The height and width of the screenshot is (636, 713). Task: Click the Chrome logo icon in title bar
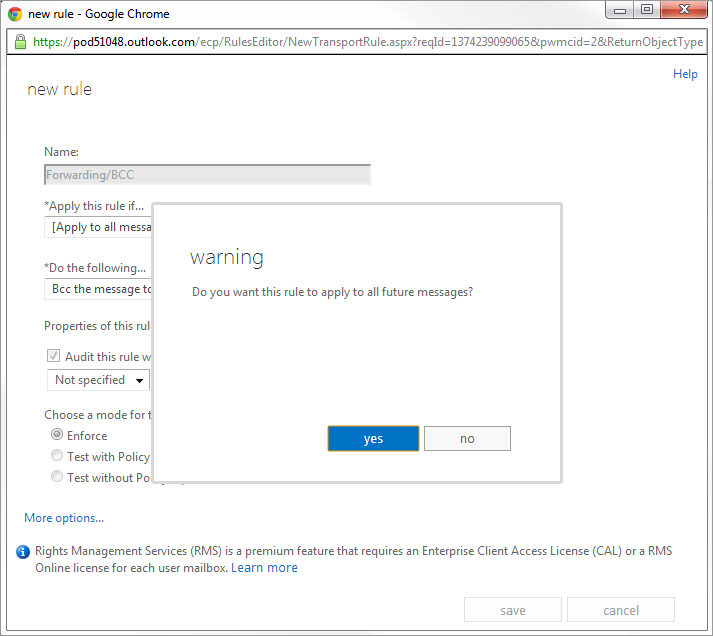(x=15, y=14)
